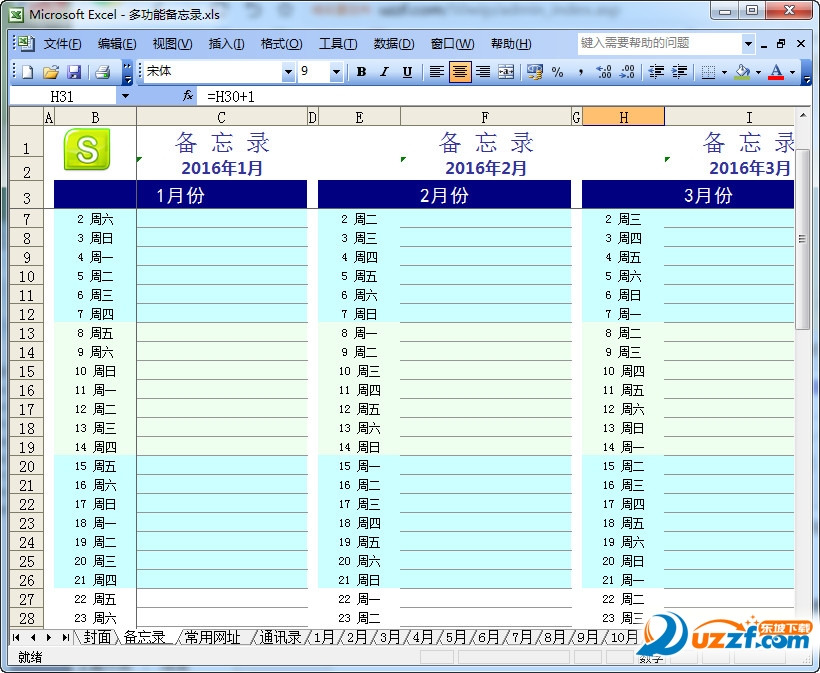Toggle Underline formatting
Screen dimensions: 820x673
407,72
